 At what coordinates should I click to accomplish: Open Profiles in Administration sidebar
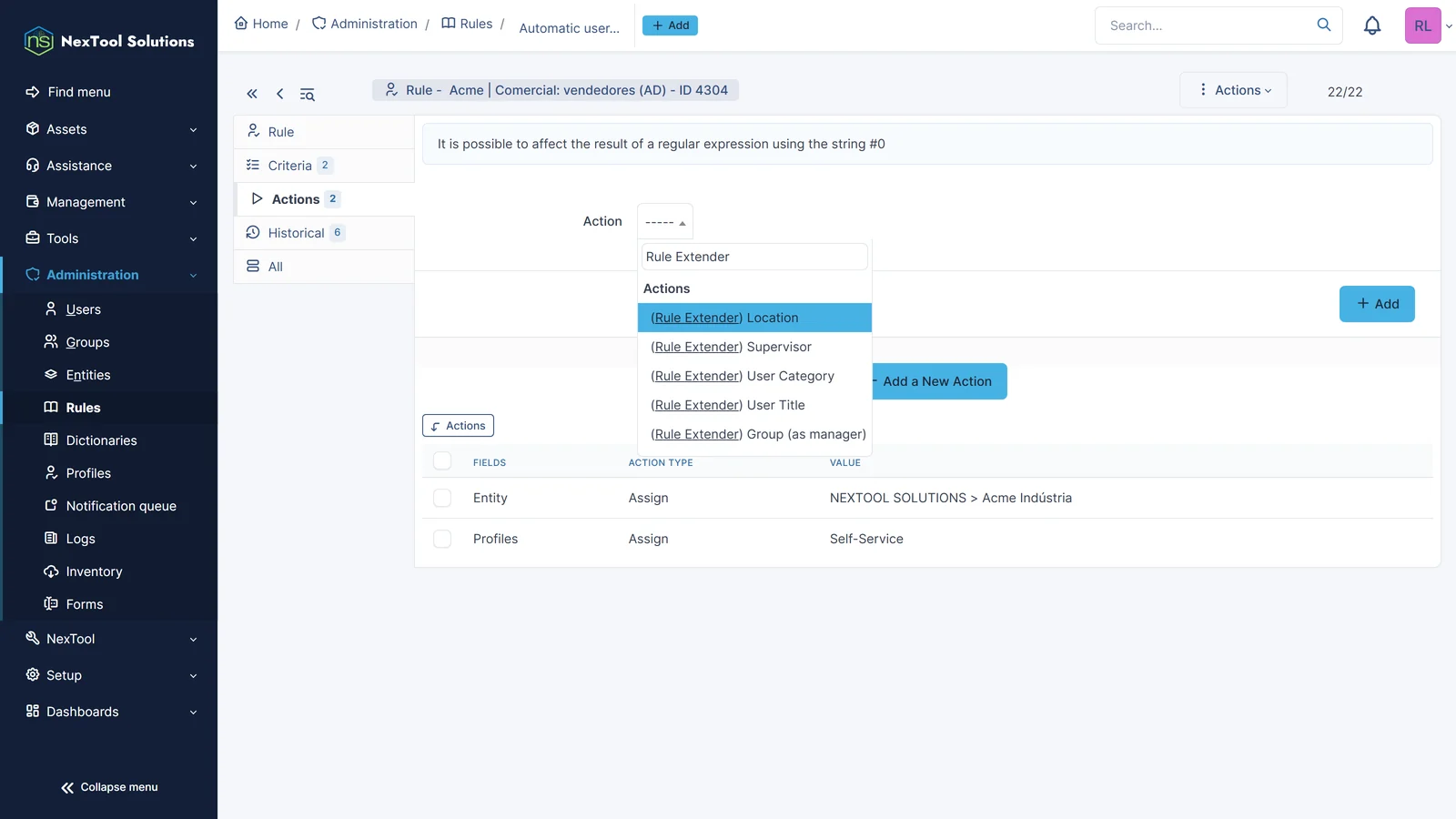click(88, 473)
